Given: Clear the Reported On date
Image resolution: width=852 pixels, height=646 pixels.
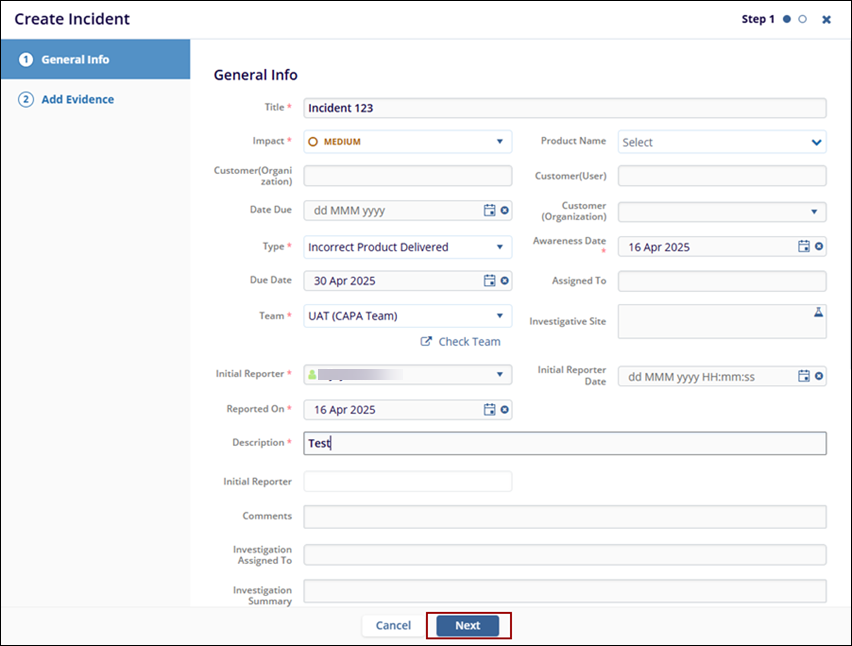Looking at the screenshot, I should pyautogui.click(x=504, y=410).
